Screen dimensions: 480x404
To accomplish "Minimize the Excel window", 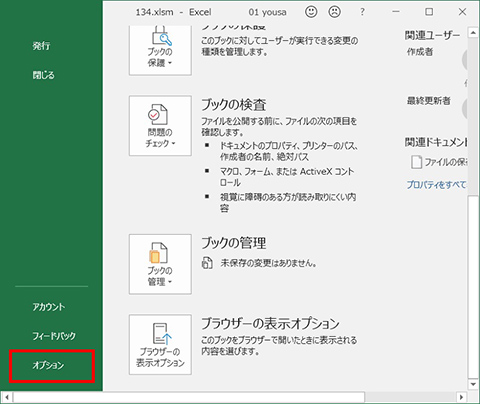I will [x=396, y=12].
